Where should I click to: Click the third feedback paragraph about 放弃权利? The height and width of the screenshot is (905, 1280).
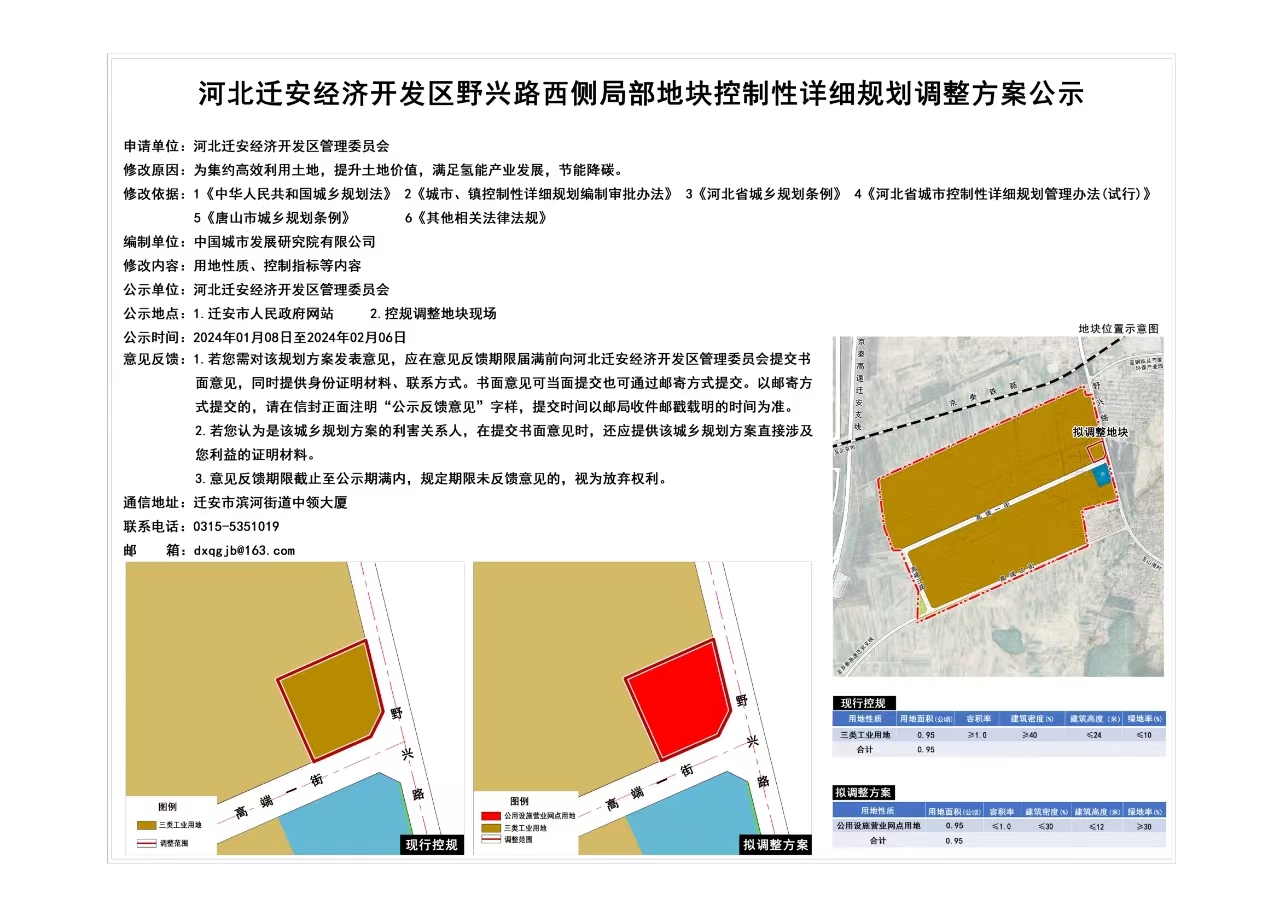[x=431, y=479]
